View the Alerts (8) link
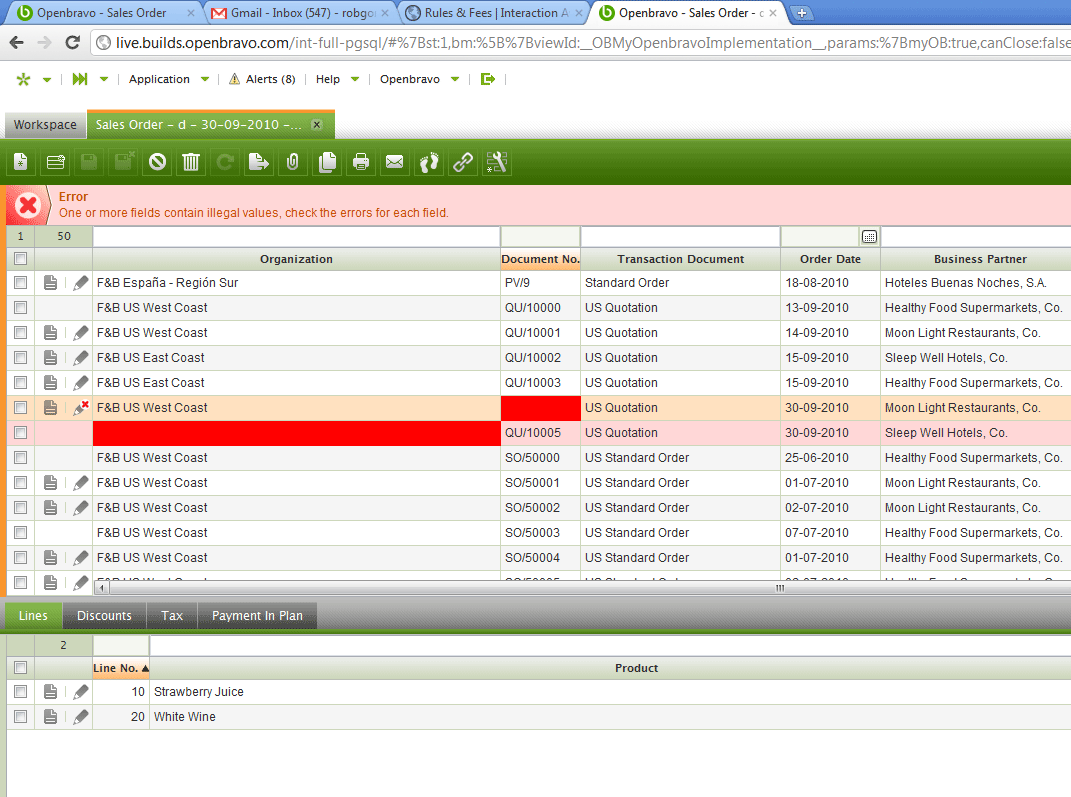This screenshot has width=1071, height=797. [x=262, y=79]
